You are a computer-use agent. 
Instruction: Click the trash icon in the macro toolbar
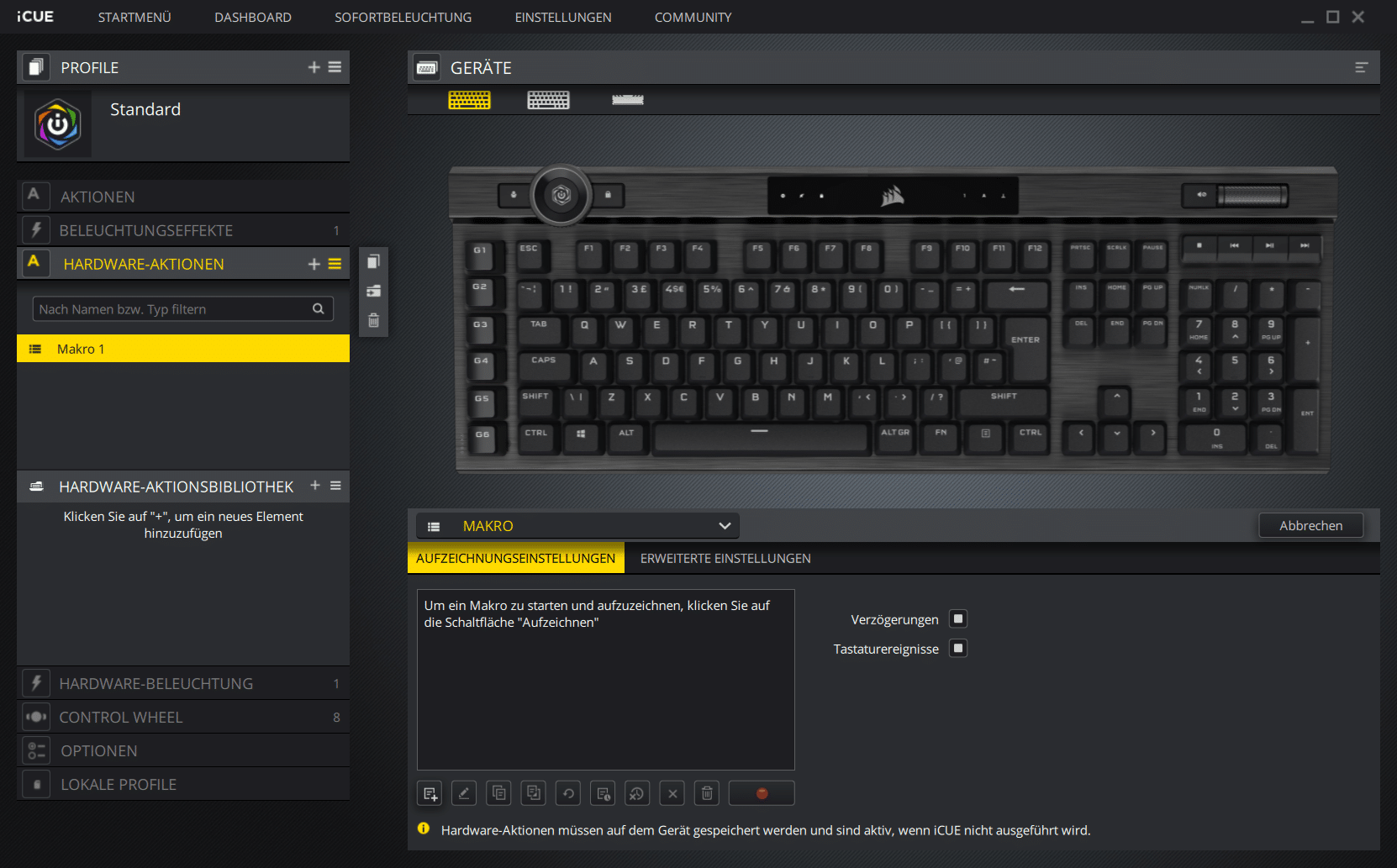point(707,793)
